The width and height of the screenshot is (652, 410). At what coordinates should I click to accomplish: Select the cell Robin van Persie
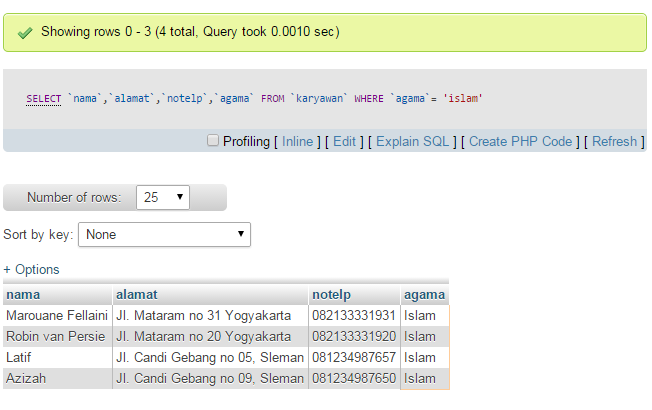tap(57, 336)
